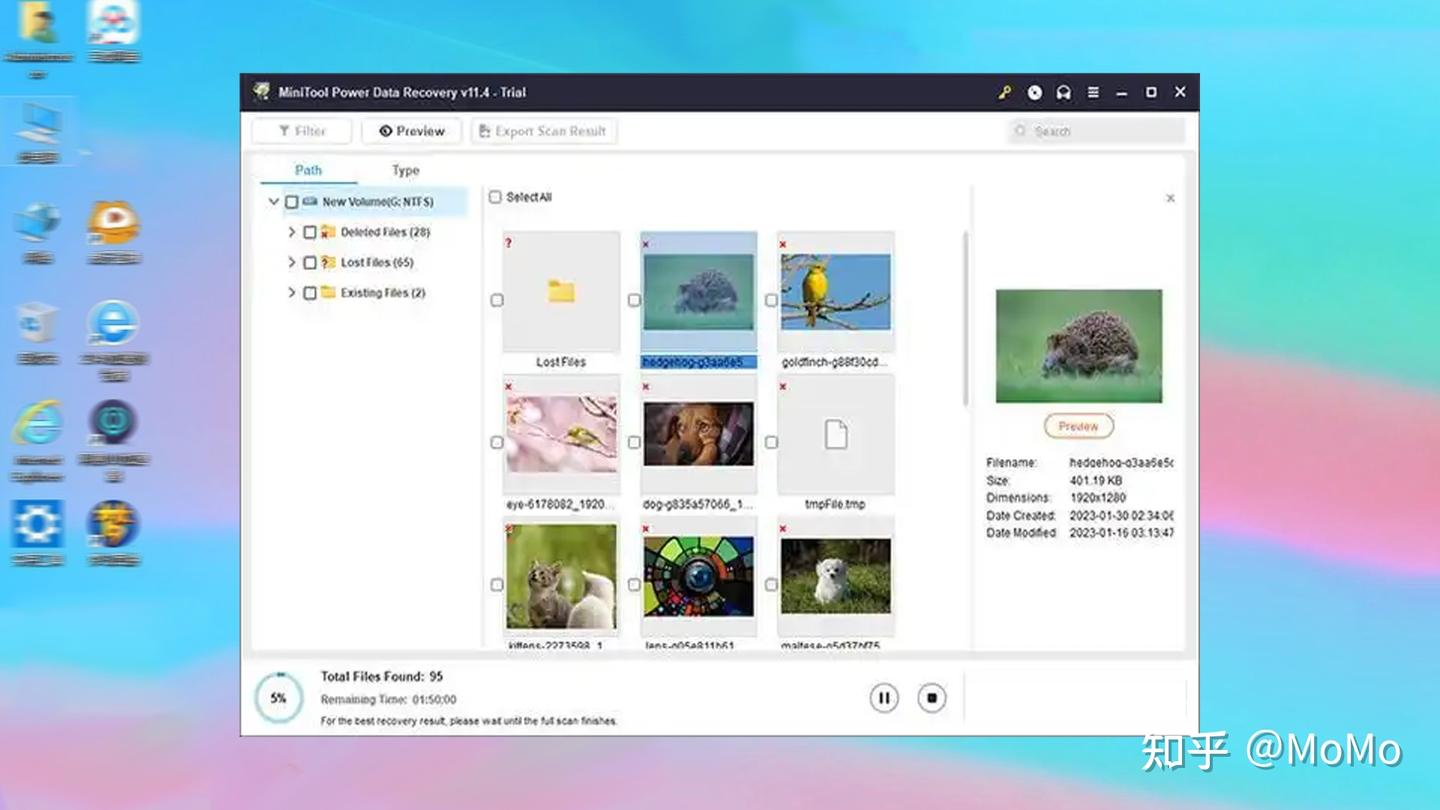Check the Deleted Files (28) checkbox
Image resolution: width=1440 pixels, height=810 pixels.
coord(310,232)
